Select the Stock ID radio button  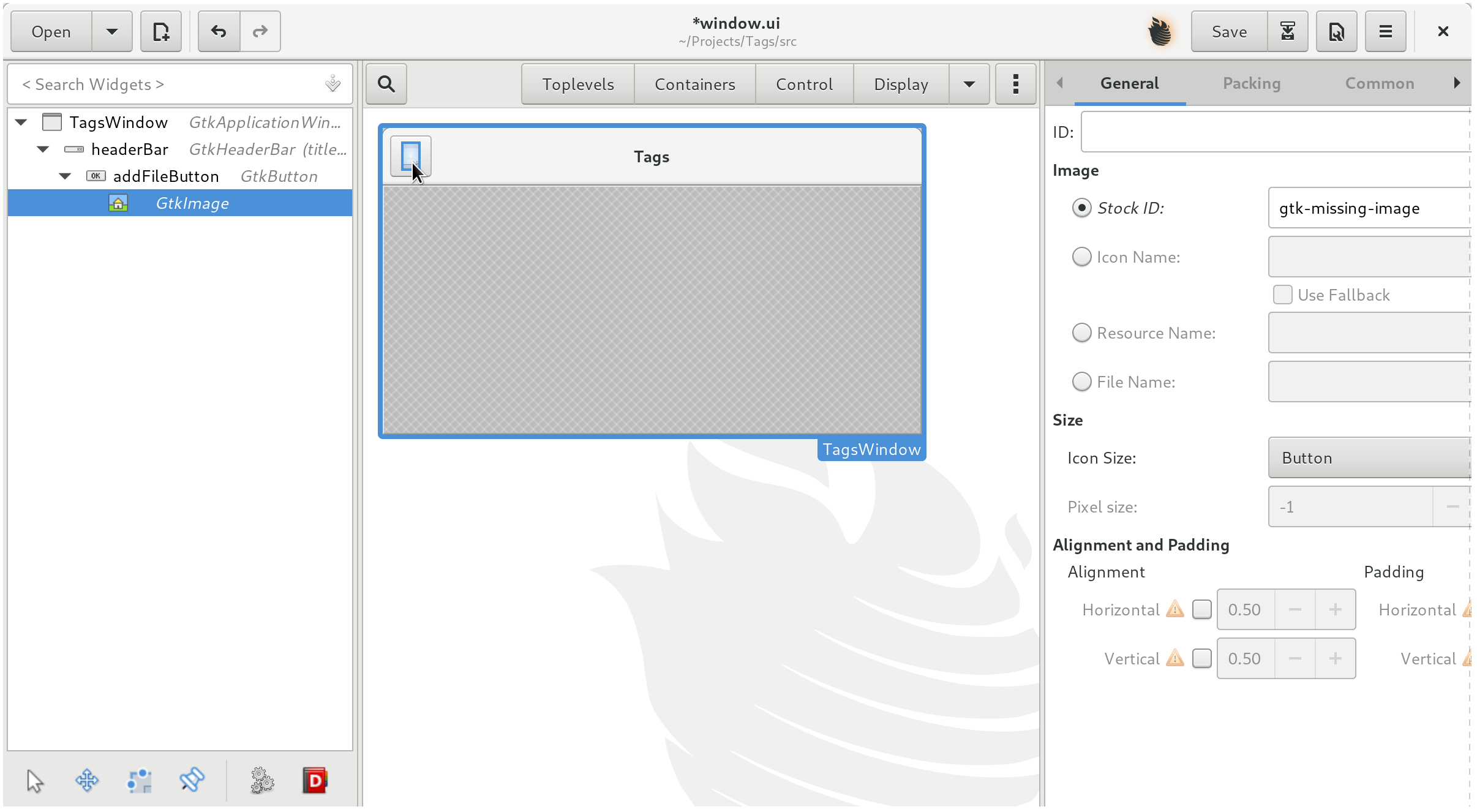click(x=1082, y=208)
